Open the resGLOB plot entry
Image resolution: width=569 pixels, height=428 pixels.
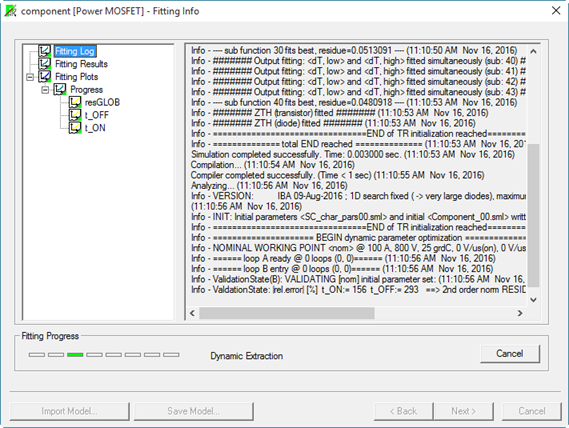pos(102,102)
